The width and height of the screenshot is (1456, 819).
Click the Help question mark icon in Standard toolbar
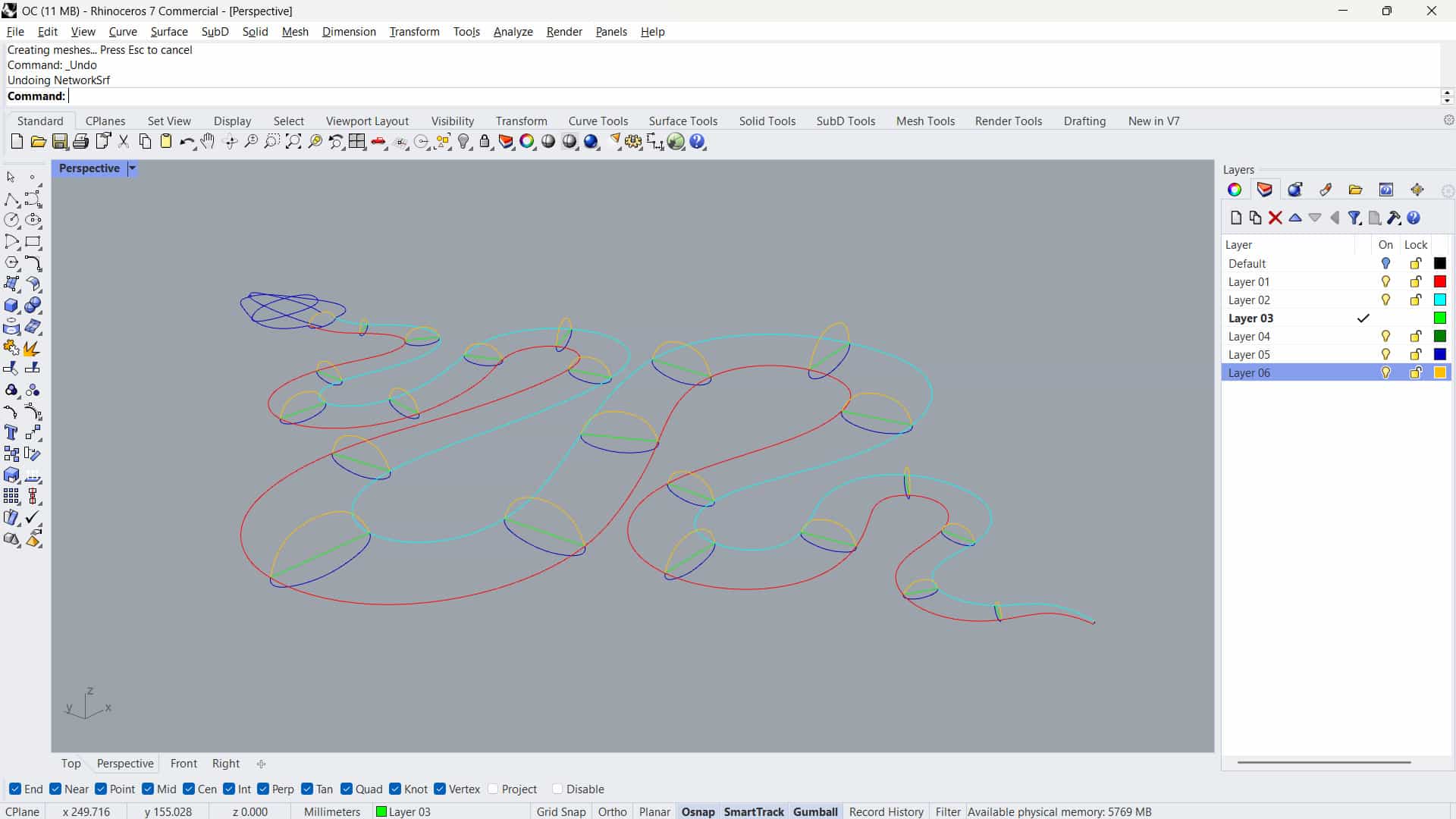click(698, 142)
